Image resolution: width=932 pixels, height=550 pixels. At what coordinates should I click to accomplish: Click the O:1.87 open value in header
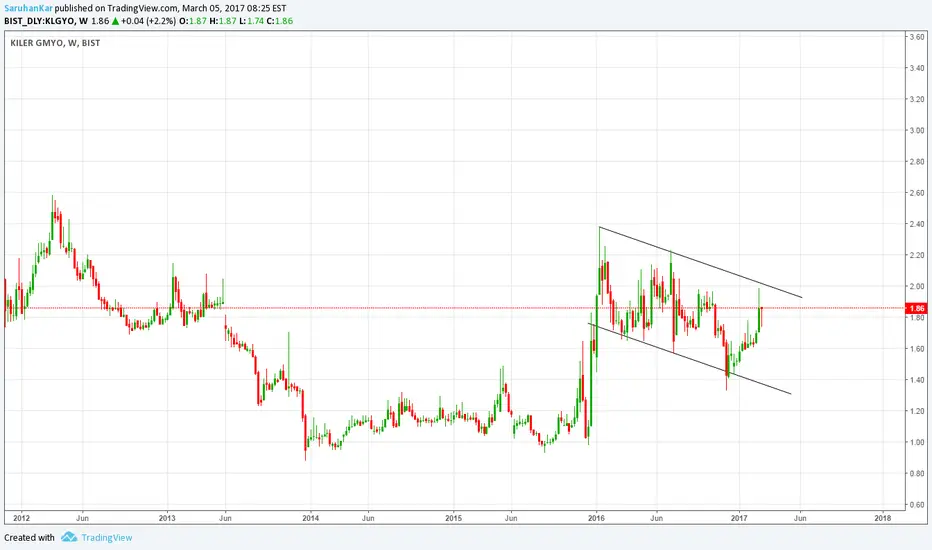pyautogui.click(x=194, y=21)
